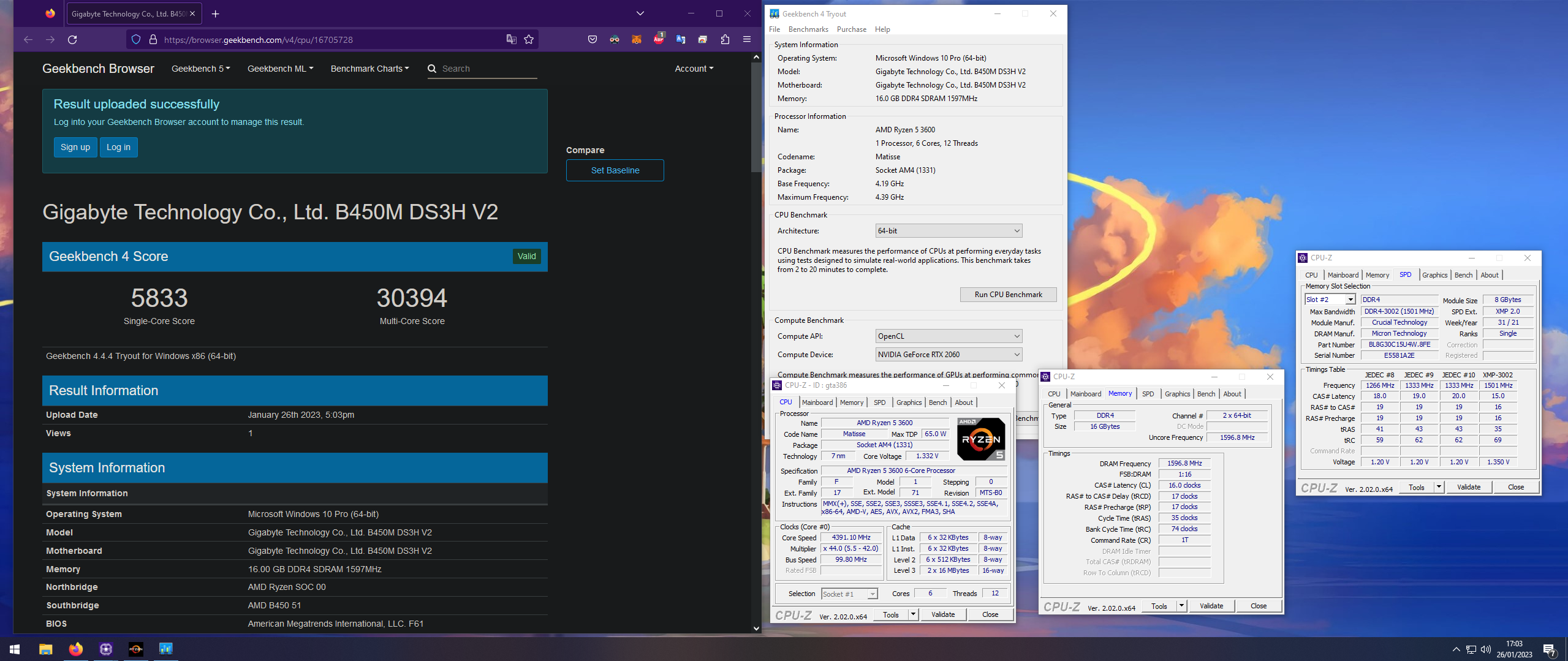Bookmark this page with the star icon

click(529, 40)
